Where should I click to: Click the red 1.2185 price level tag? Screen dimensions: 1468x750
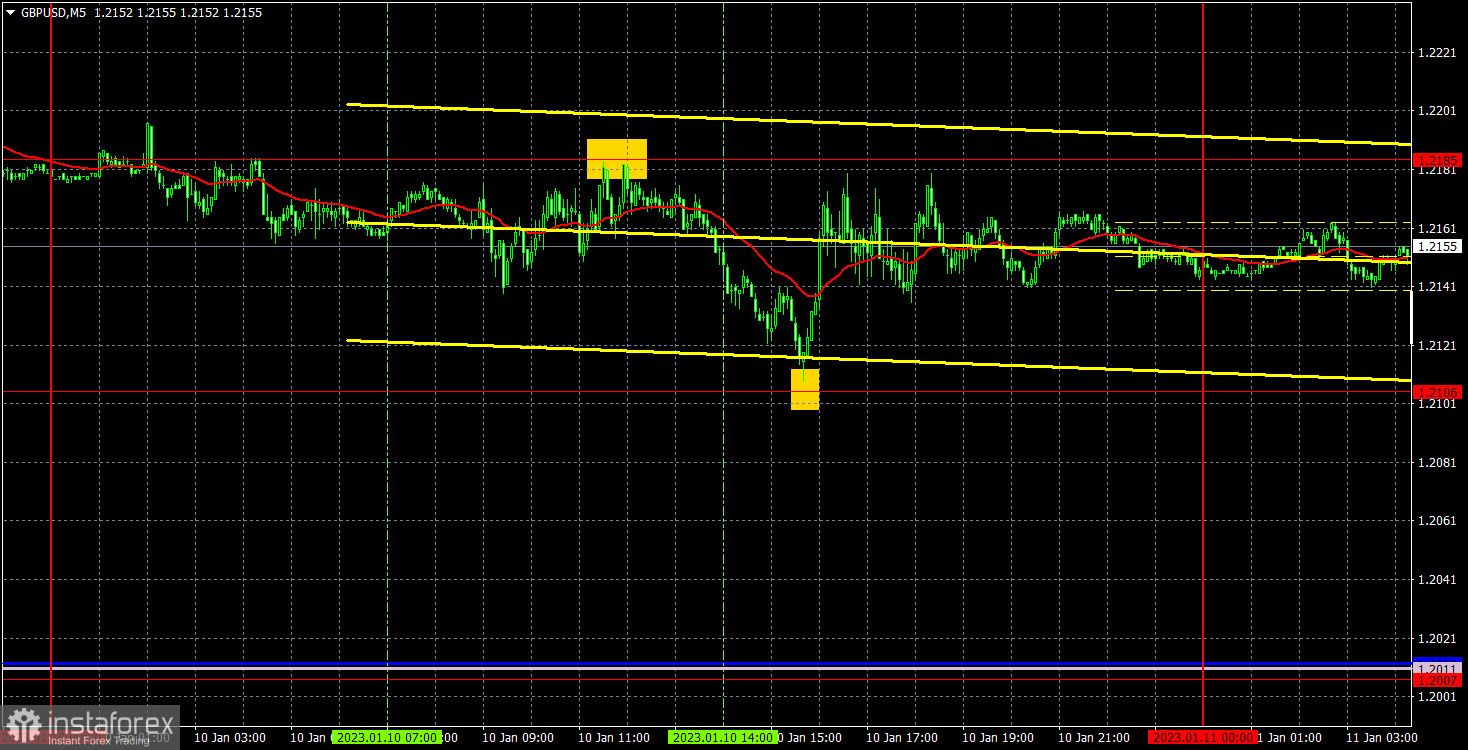pos(1438,160)
